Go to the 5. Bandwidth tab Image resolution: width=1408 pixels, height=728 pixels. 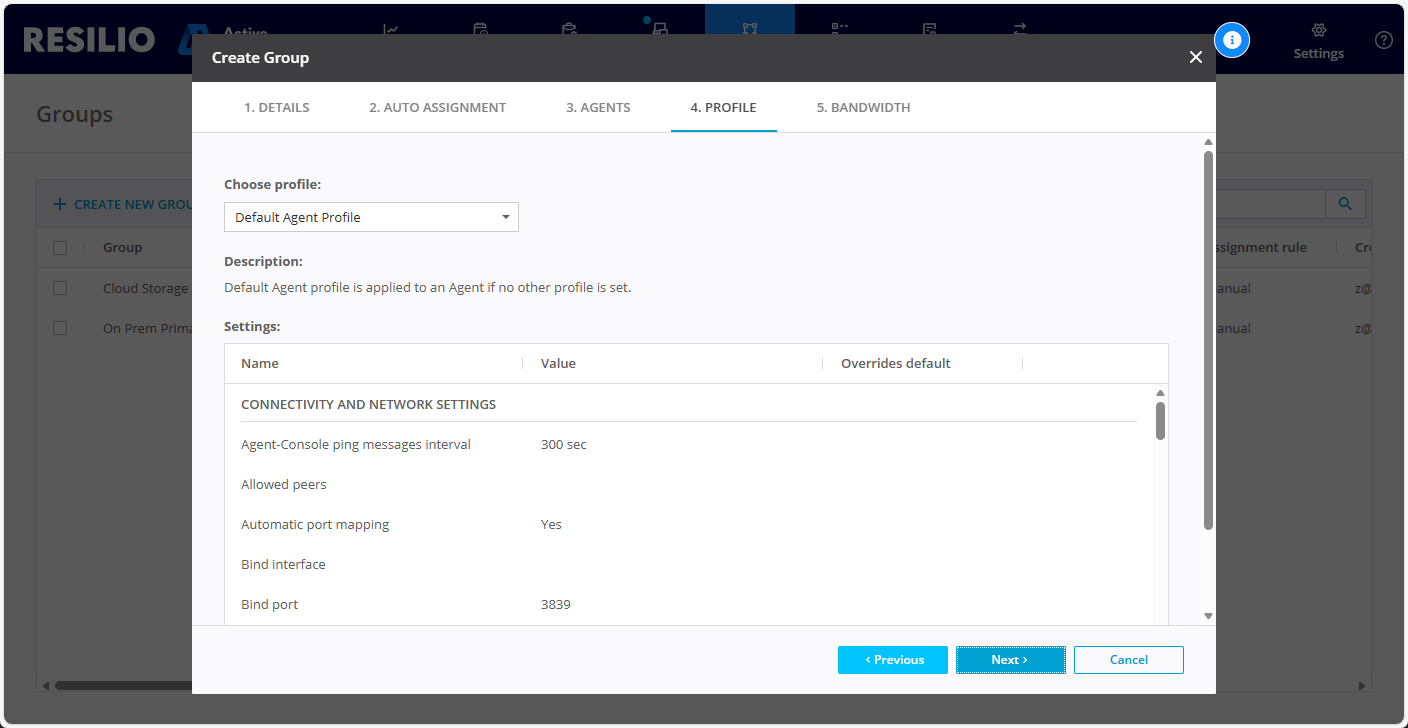click(x=863, y=108)
